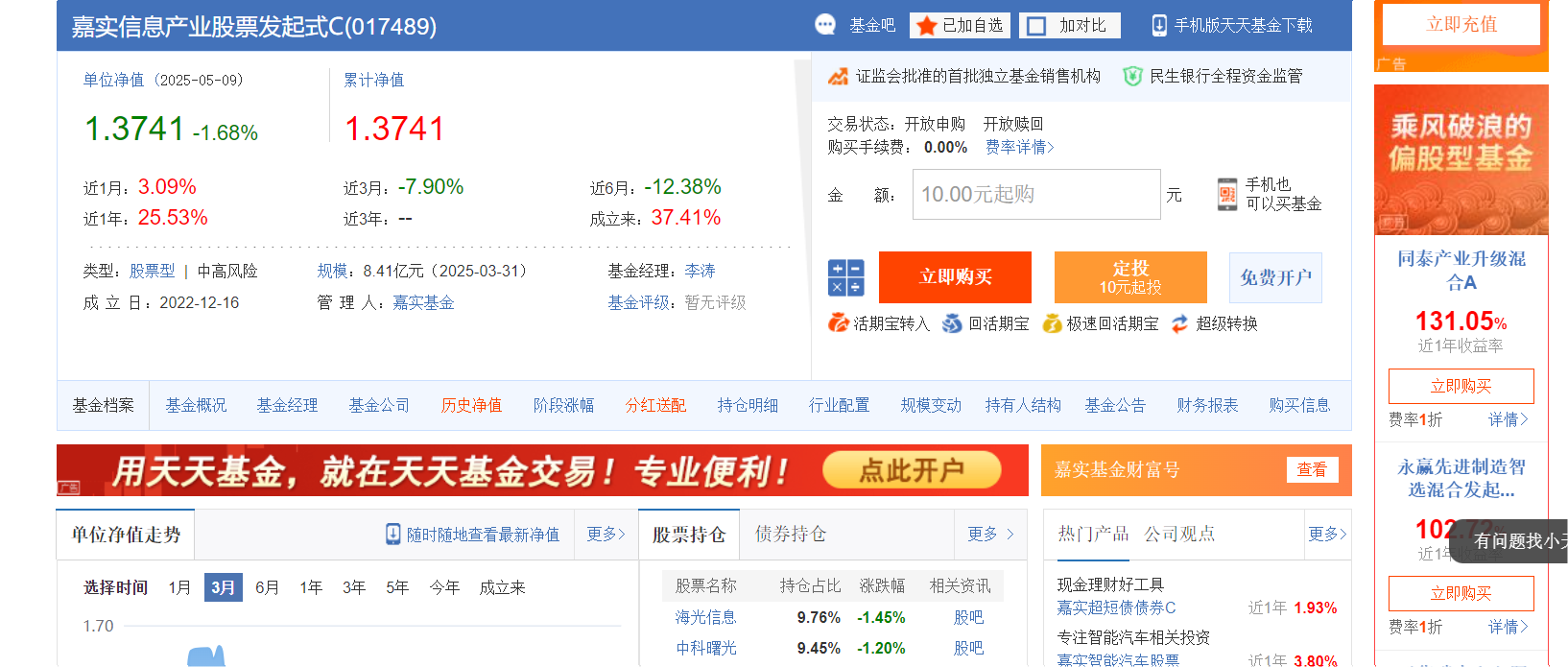
Task: Click the QR phone icon beside 手机也可以买基金
Action: 1227,194
